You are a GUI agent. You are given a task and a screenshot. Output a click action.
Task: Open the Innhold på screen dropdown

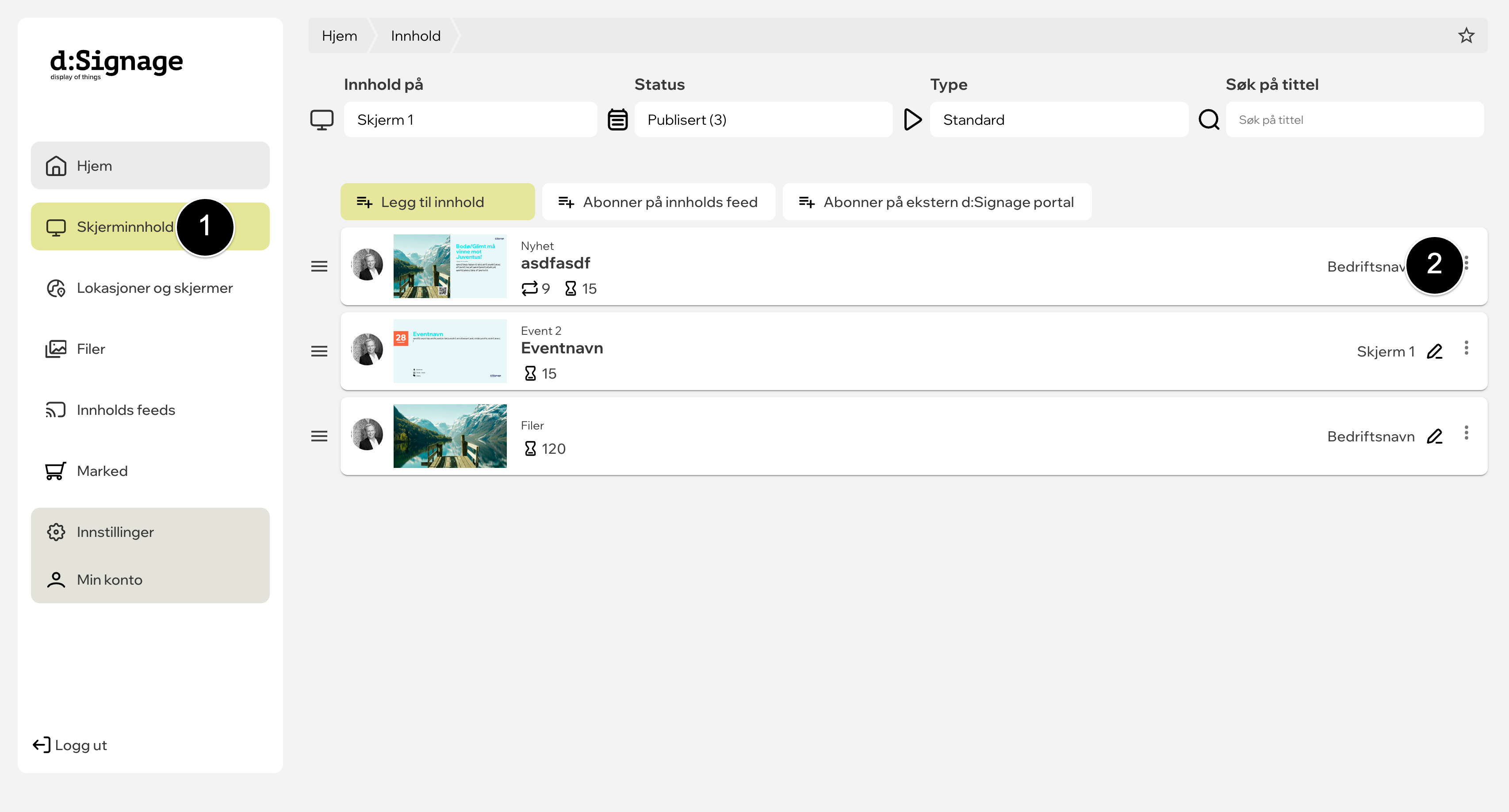pos(471,119)
